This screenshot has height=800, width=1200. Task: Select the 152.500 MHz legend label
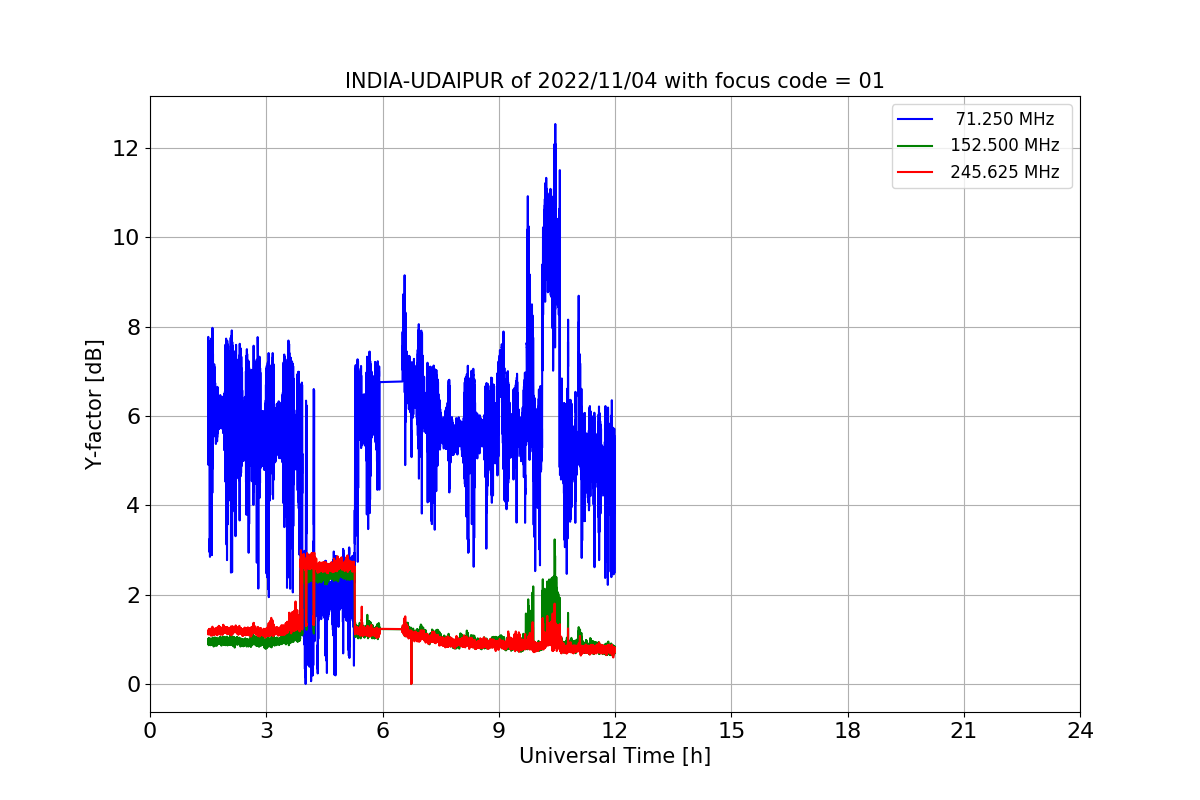(1005, 145)
